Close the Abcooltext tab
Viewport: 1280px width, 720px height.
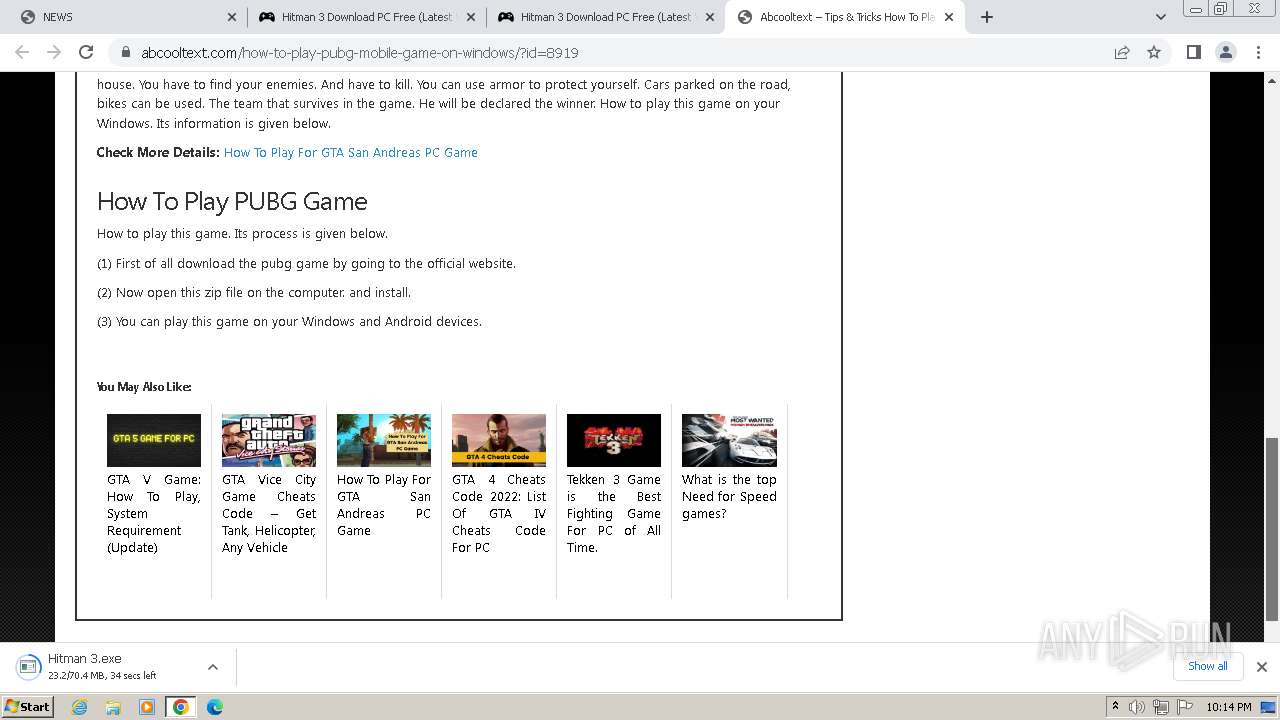click(x=949, y=17)
